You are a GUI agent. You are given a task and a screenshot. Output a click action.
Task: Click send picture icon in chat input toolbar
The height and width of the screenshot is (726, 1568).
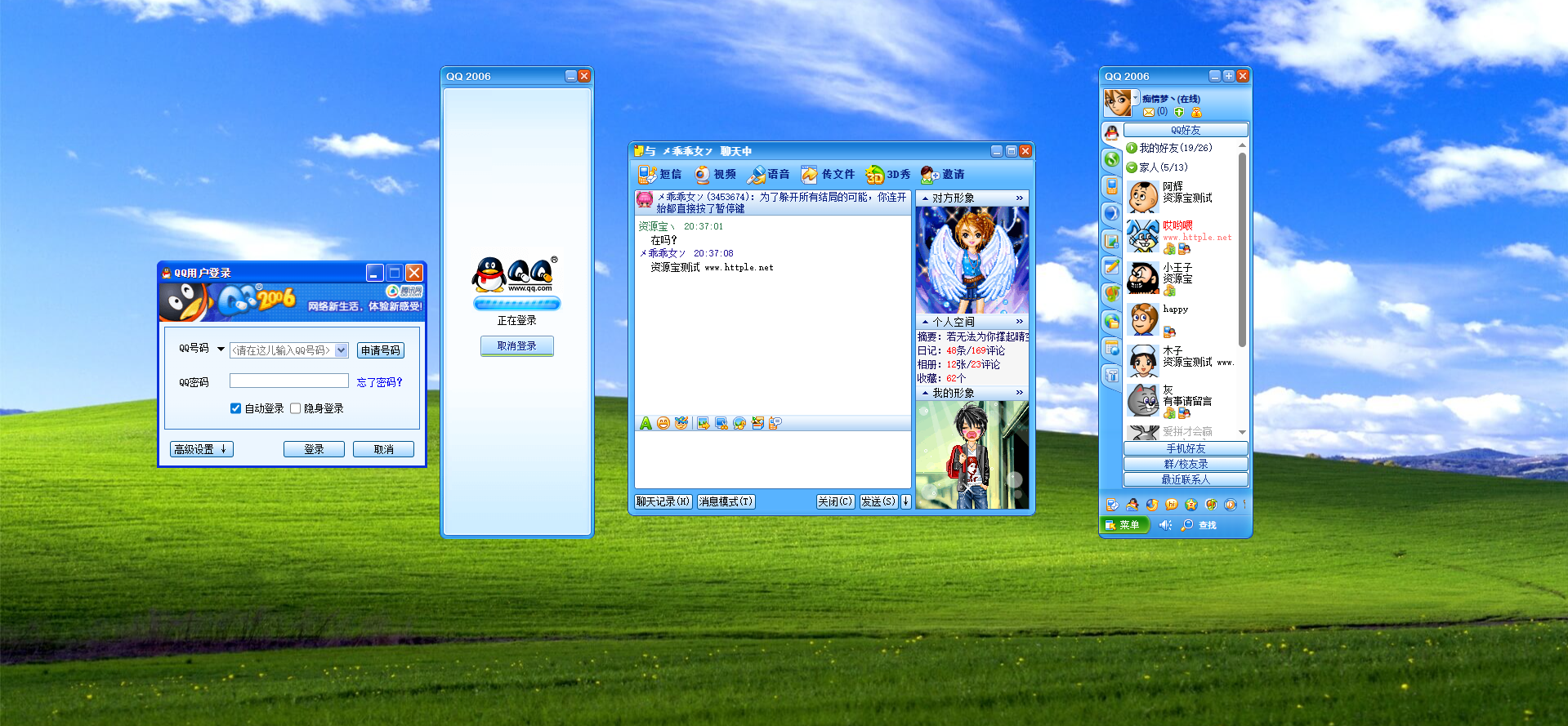click(703, 423)
